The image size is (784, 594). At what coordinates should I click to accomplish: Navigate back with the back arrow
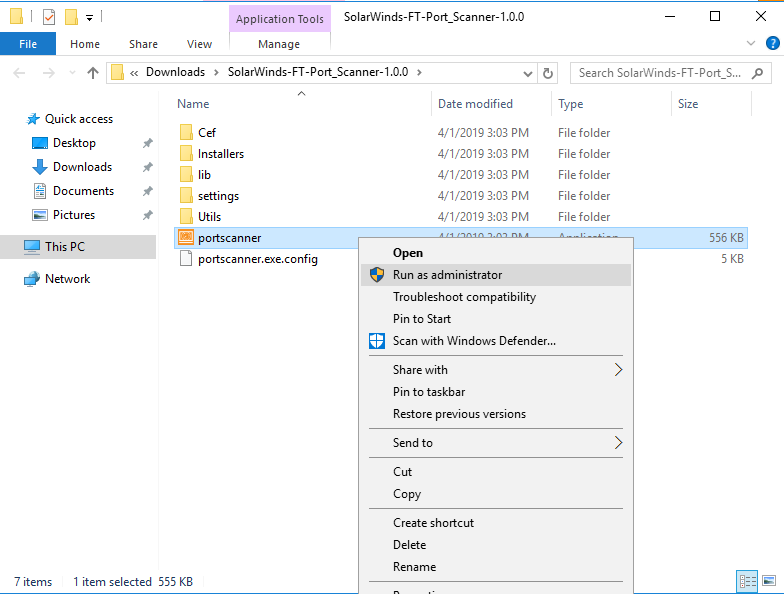(x=19, y=73)
